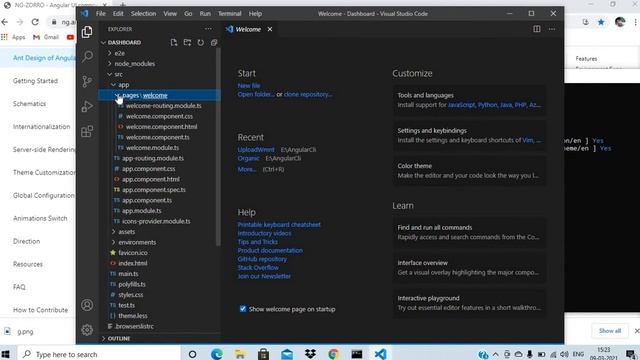The height and width of the screenshot is (360, 640).
Task: Open the Source Control view
Action: tap(87, 81)
